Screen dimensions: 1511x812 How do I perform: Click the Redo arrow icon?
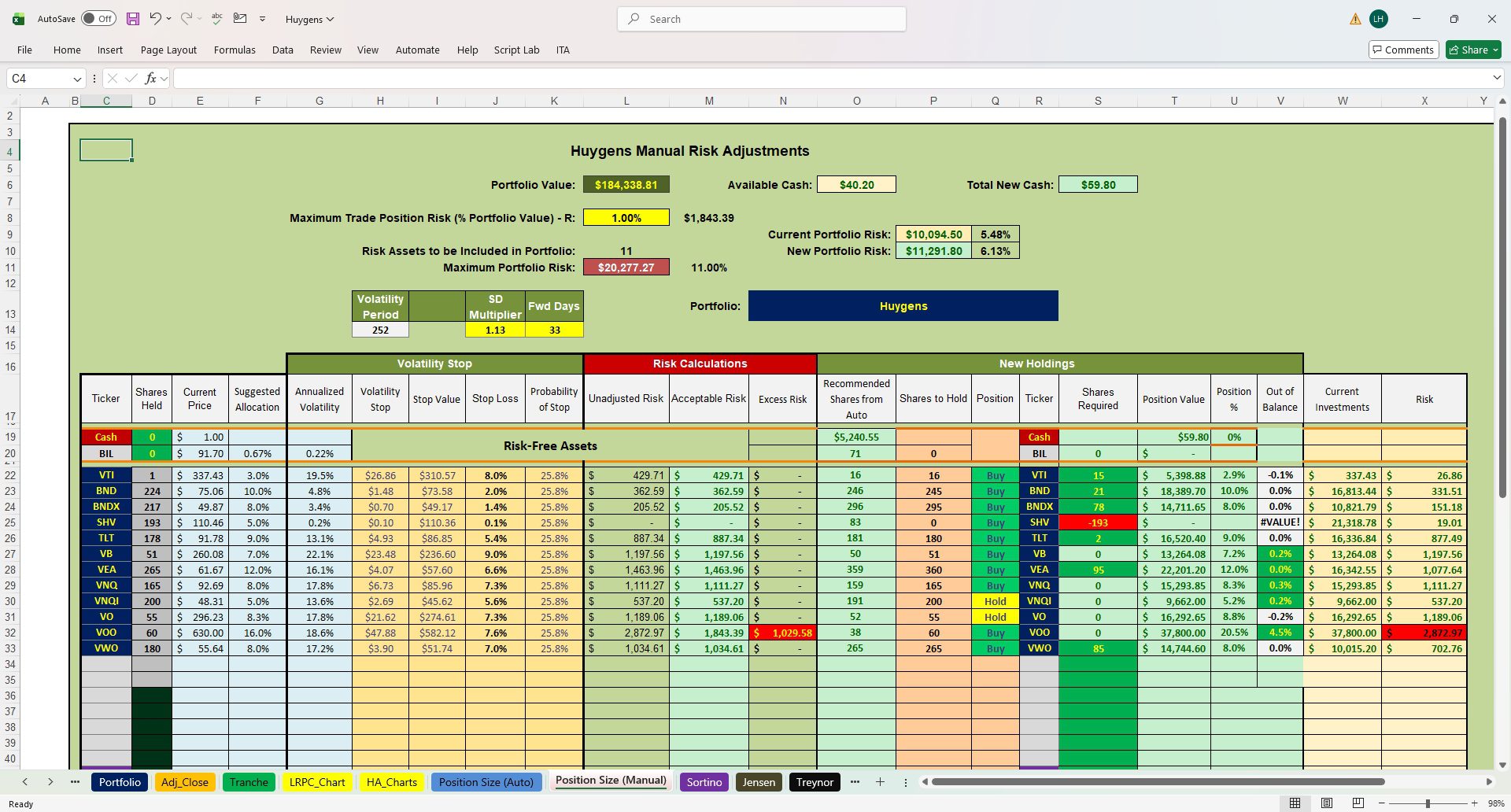(x=187, y=19)
